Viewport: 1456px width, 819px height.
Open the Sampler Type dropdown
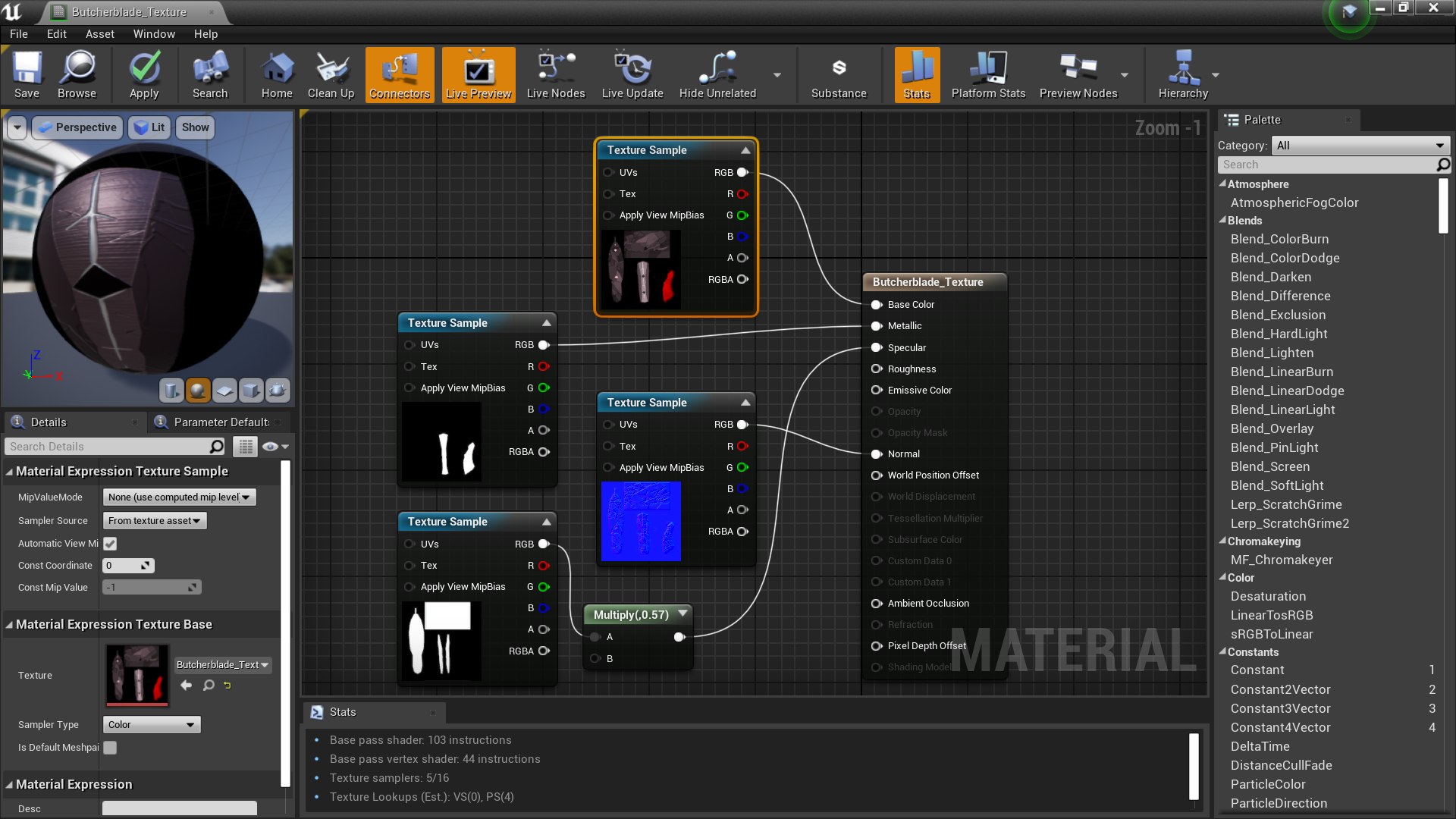point(152,725)
